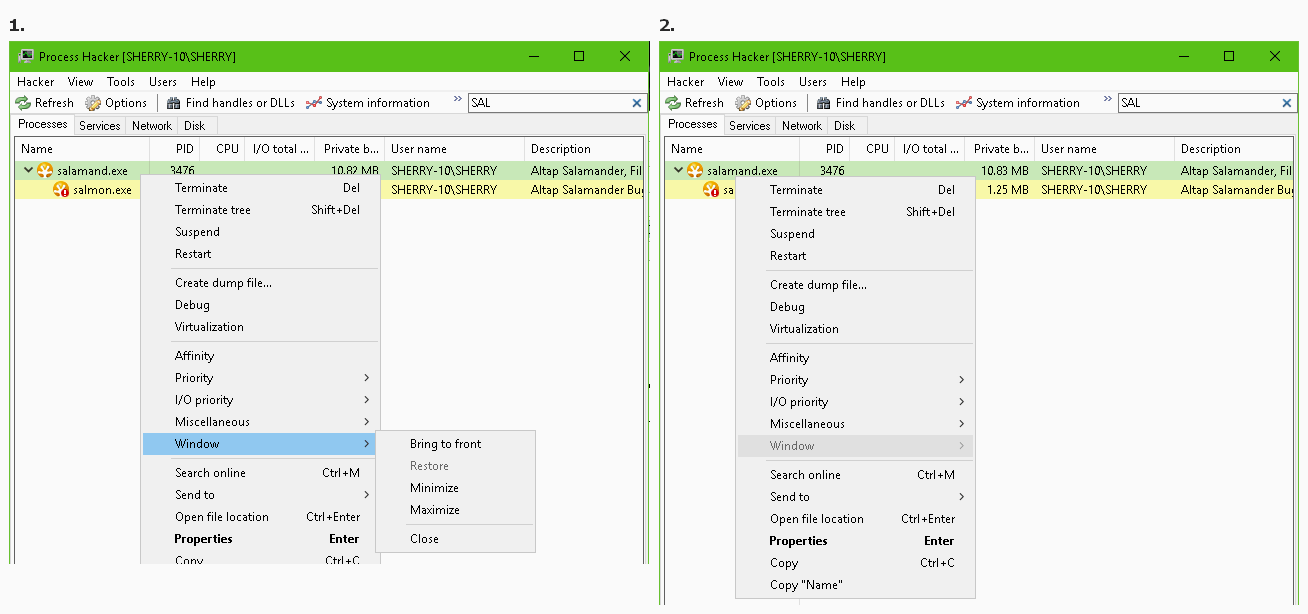Switch to the Services tab in window 1
This screenshot has height=614, width=1308.
[x=99, y=126]
